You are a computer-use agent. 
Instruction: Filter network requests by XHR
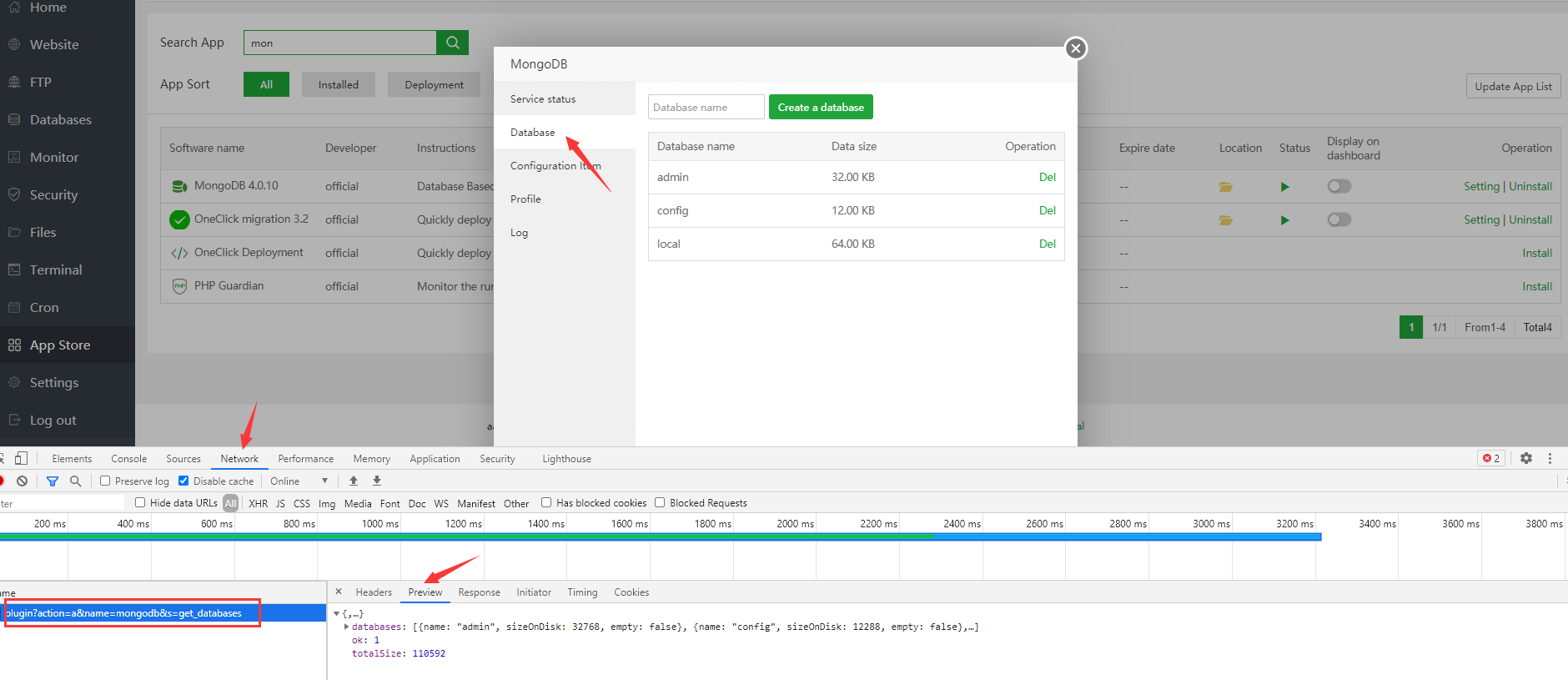pos(259,503)
